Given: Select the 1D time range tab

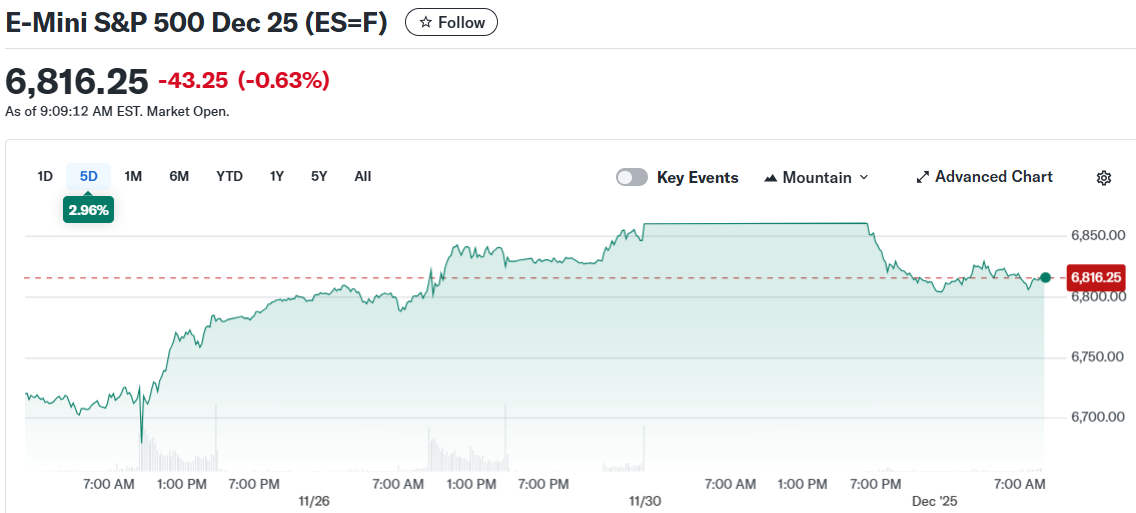Looking at the screenshot, I should (45, 176).
